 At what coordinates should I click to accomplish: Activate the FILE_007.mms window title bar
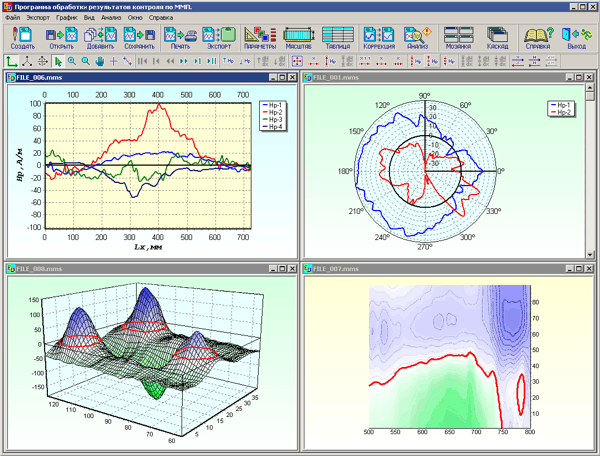coord(400,269)
